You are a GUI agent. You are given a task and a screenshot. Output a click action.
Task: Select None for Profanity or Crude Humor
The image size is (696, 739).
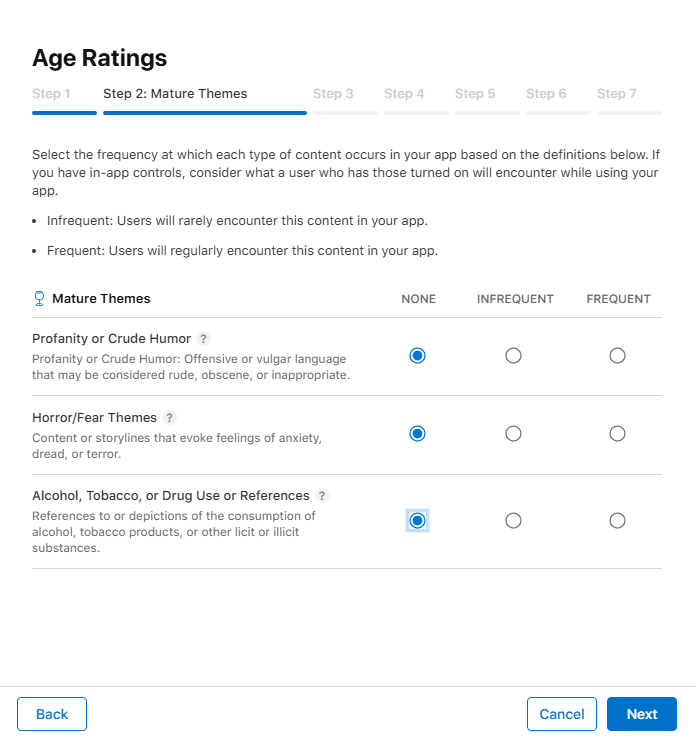(418, 355)
